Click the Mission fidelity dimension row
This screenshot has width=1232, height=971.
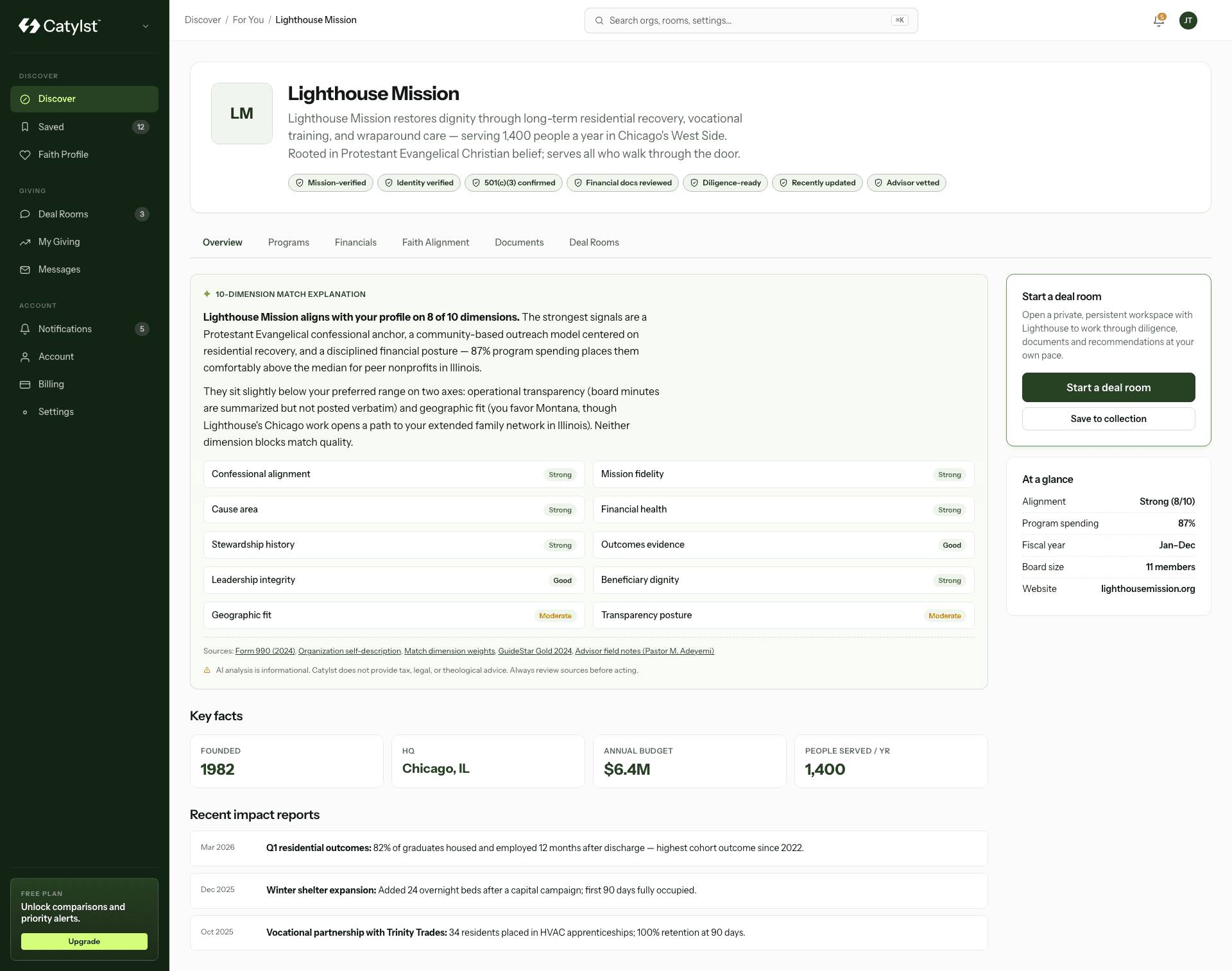point(783,475)
